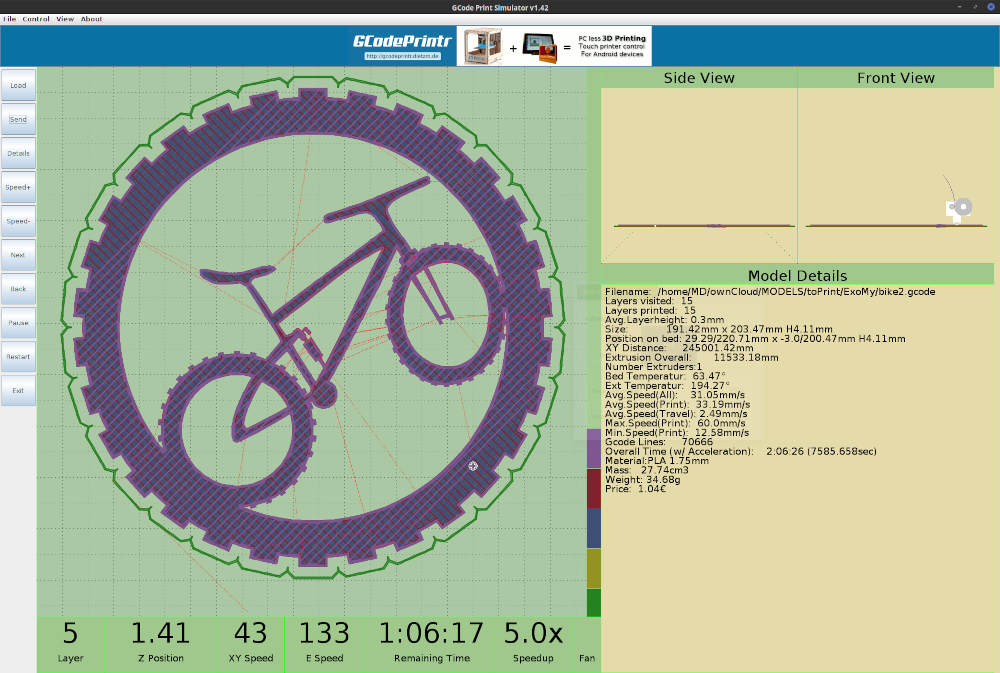This screenshot has width=1000, height=673.
Task: Select the green swatch in speed legend
Action: [594, 603]
